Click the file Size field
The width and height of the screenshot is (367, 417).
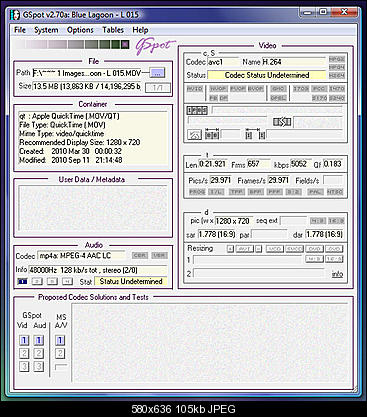click(87, 86)
